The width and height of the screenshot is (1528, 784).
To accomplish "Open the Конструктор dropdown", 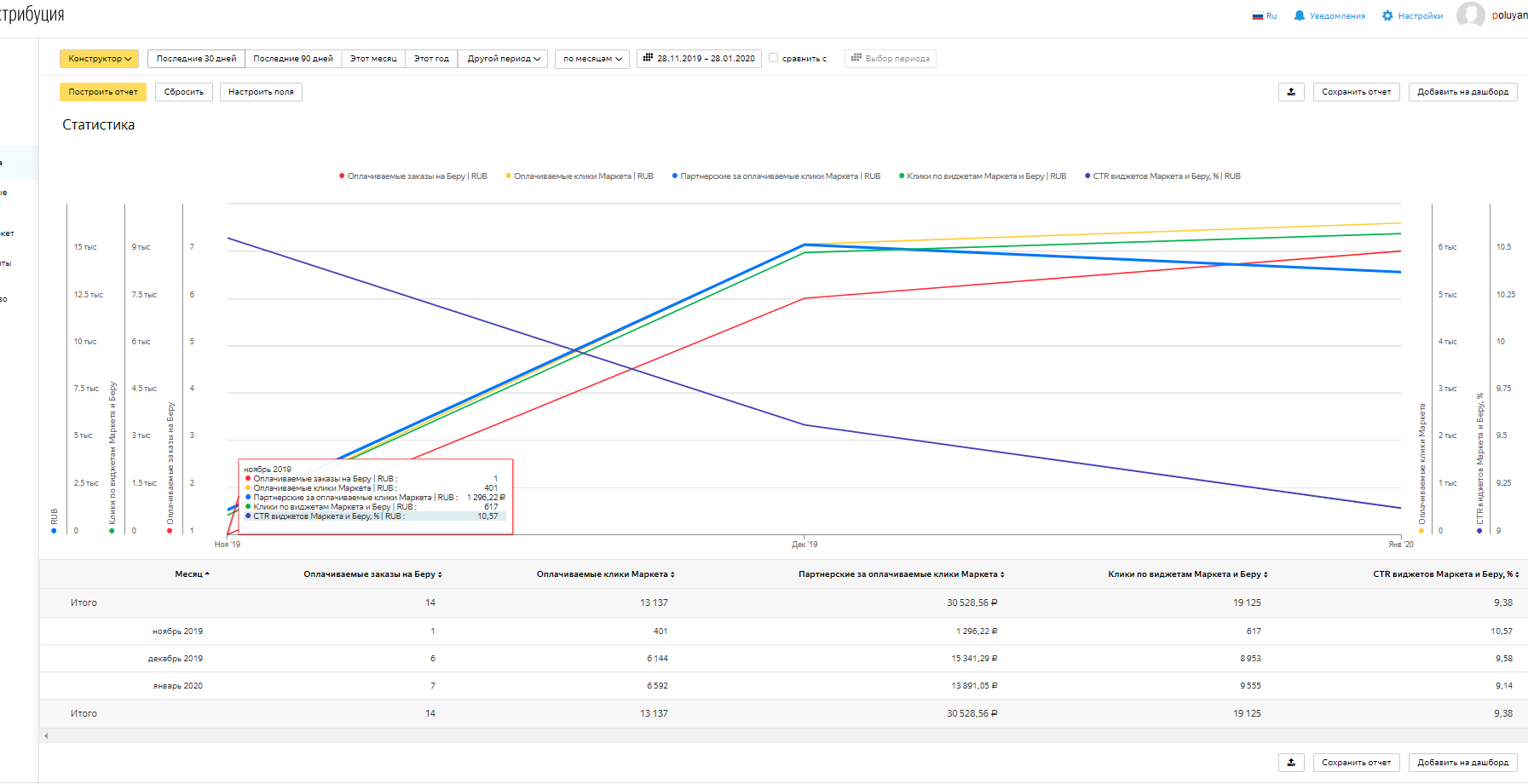I will point(99,59).
